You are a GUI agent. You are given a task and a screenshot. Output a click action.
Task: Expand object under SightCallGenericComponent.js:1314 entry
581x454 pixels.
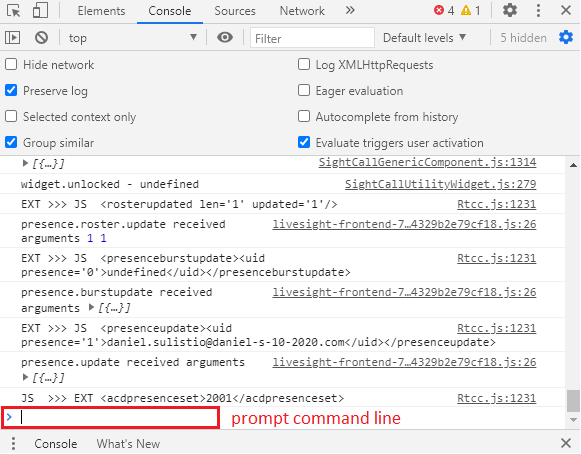(x=25, y=163)
